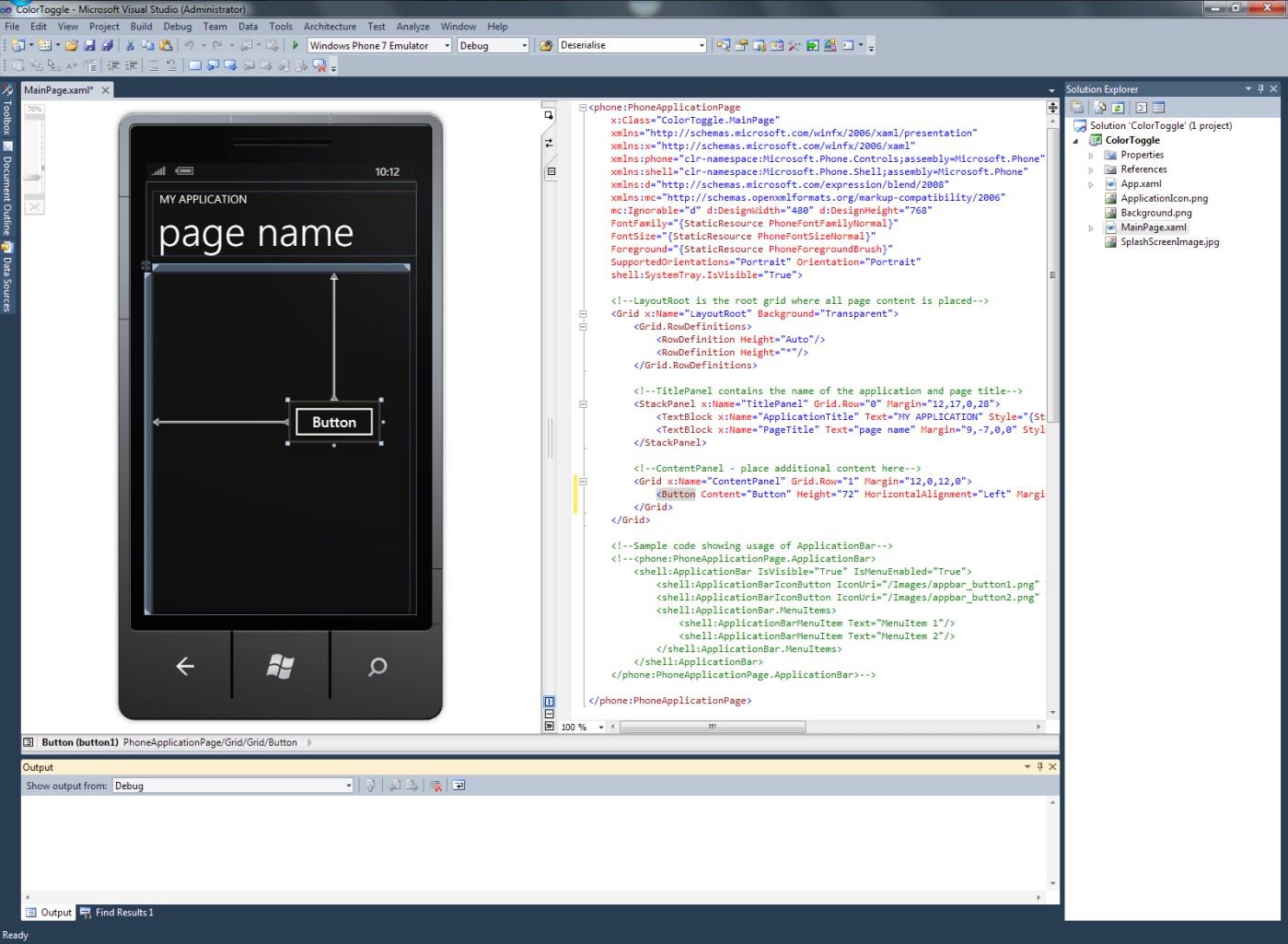Open the Deserialise find combo box
The image size is (1288, 944).
tap(702, 45)
